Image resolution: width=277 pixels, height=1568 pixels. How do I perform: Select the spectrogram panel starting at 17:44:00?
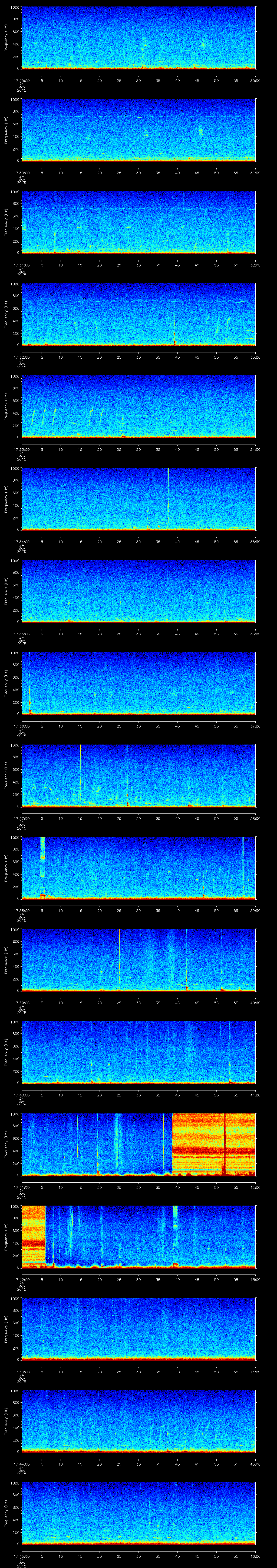139,1421
